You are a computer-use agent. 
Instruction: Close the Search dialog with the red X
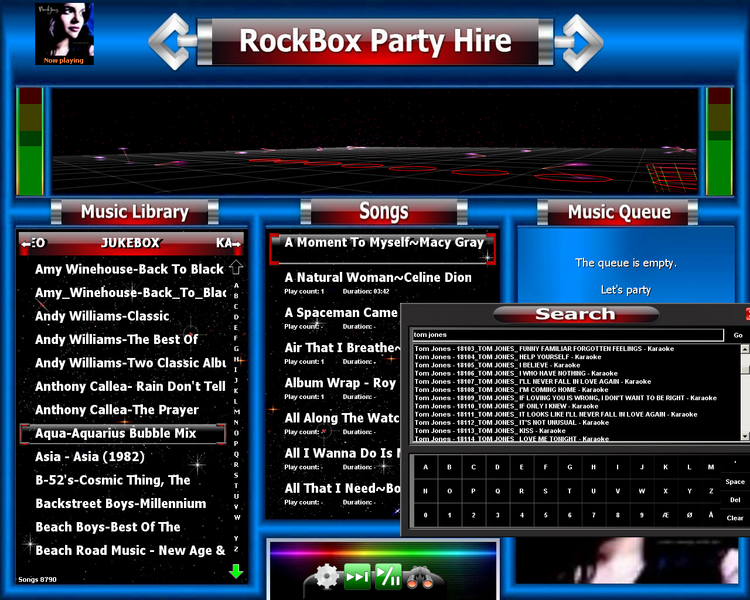748,314
